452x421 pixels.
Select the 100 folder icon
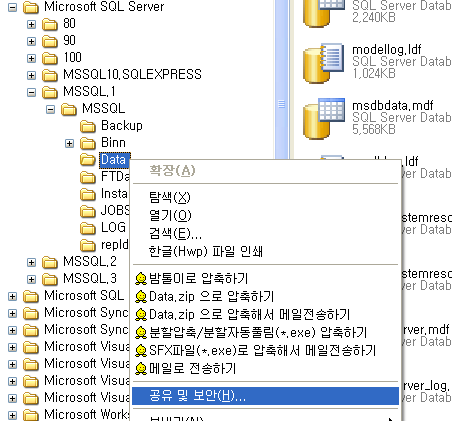(x=50, y=58)
